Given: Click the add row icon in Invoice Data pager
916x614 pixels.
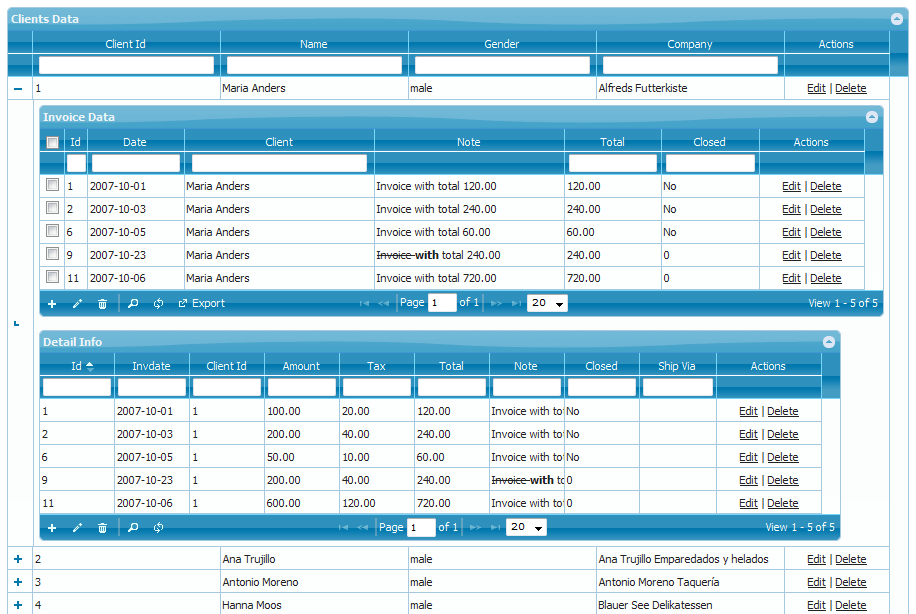Looking at the screenshot, I should pos(52,303).
